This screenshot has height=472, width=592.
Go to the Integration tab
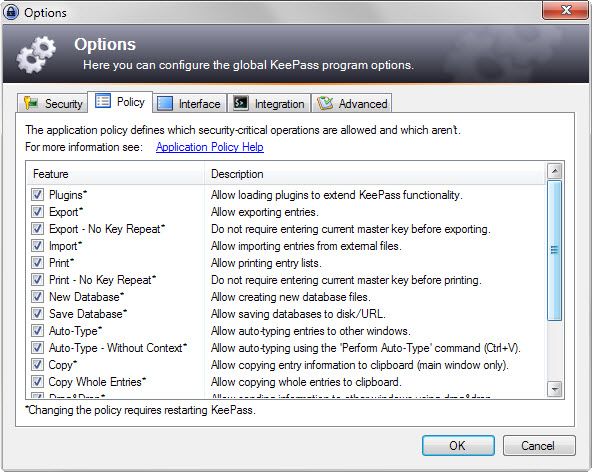(x=269, y=103)
